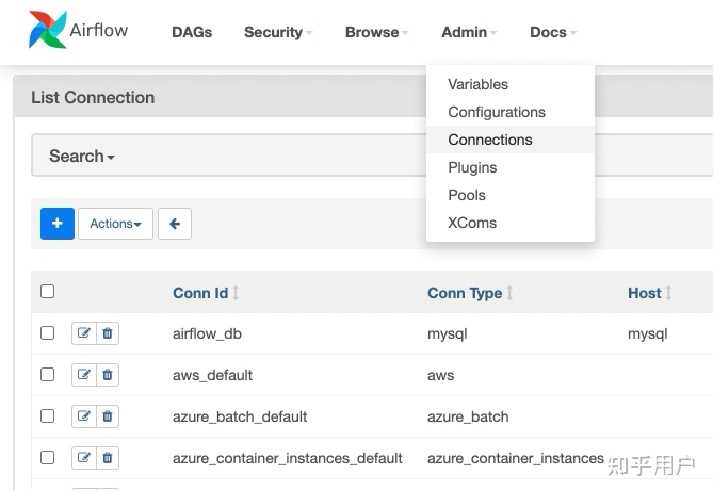Click the blue plus add connection button
The image size is (714, 491).
coord(57,224)
